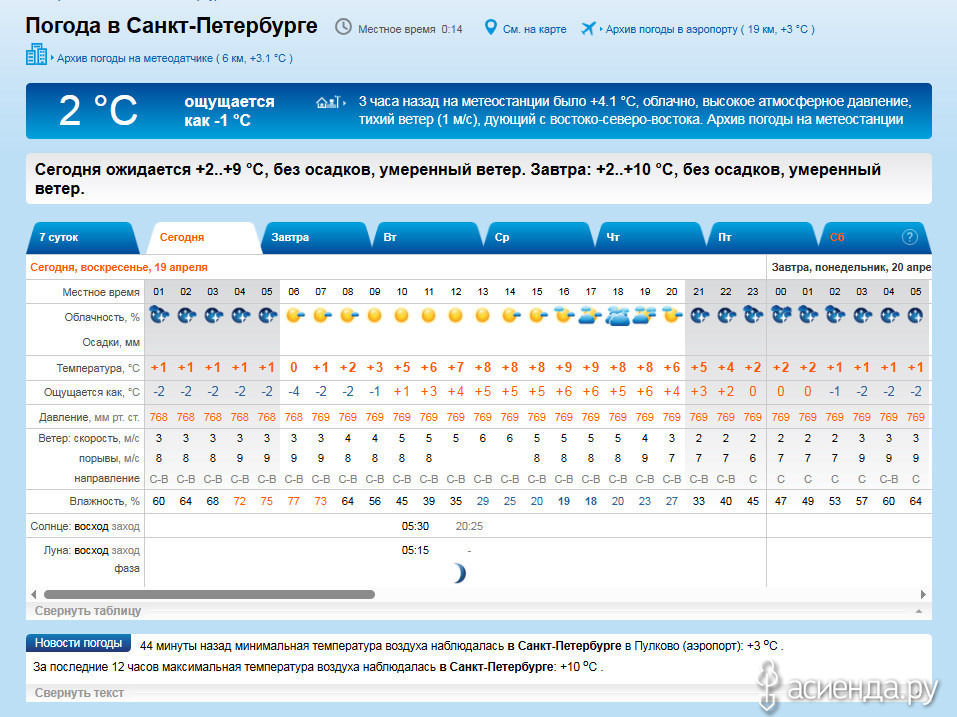This screenshot has height=717, width=957.
Task: Click the crescent moon phase icon
Action: (x=458, y=573)
